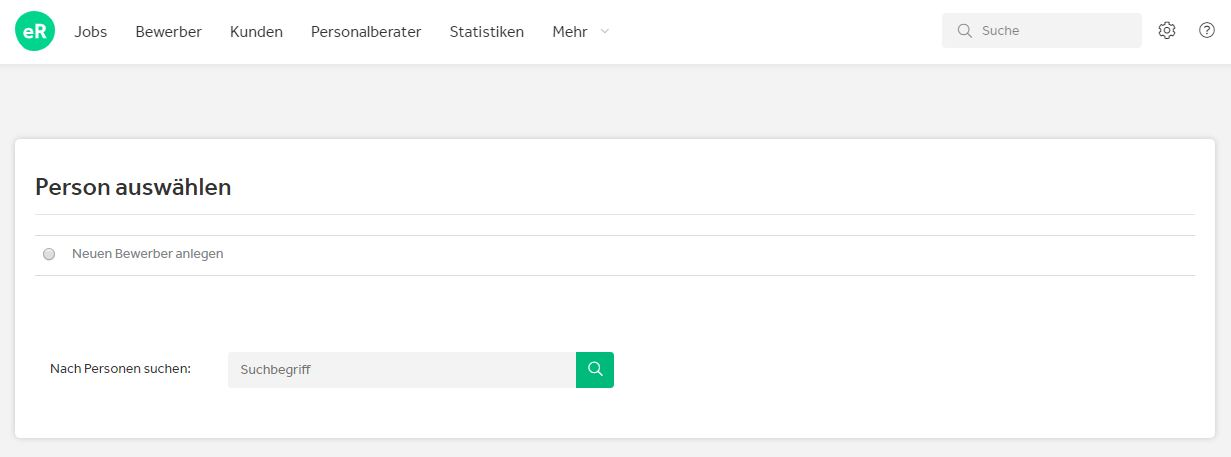Open the help question mark icon
This screenshot has height=457, width=1231.
1207,31
